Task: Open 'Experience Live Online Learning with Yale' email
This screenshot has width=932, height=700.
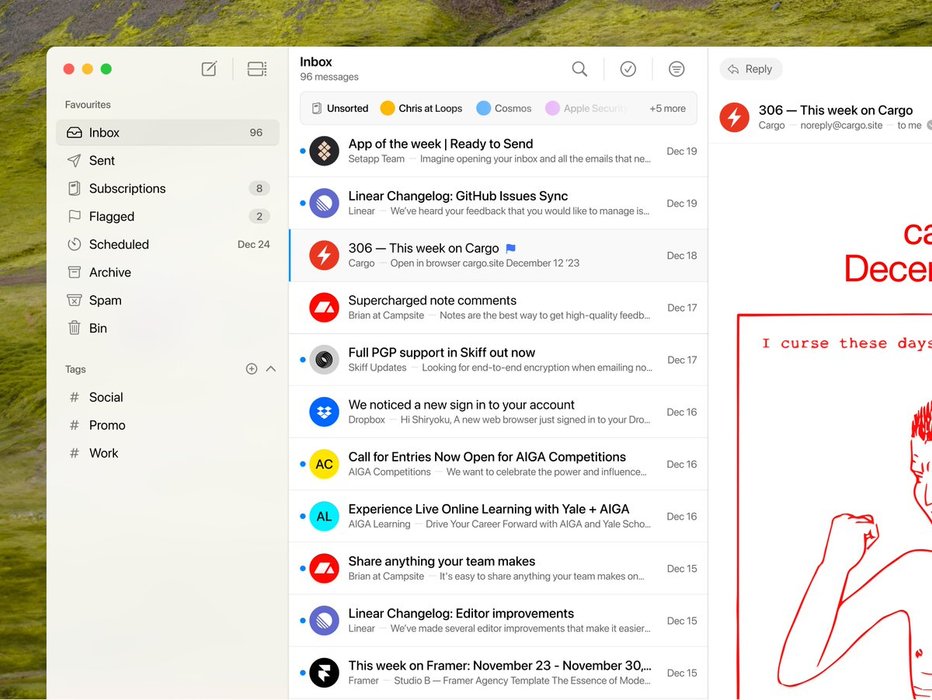Action: coord(498,516)
